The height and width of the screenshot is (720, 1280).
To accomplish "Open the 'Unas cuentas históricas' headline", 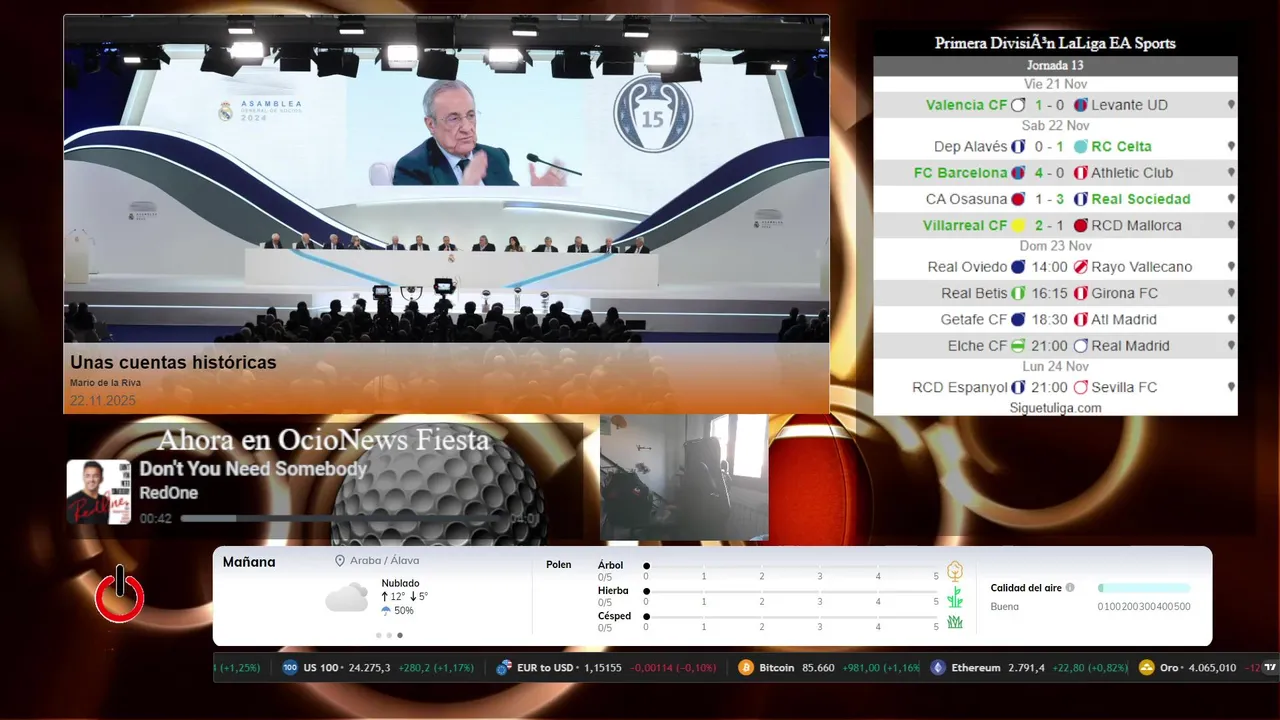I will coord(173,363).
